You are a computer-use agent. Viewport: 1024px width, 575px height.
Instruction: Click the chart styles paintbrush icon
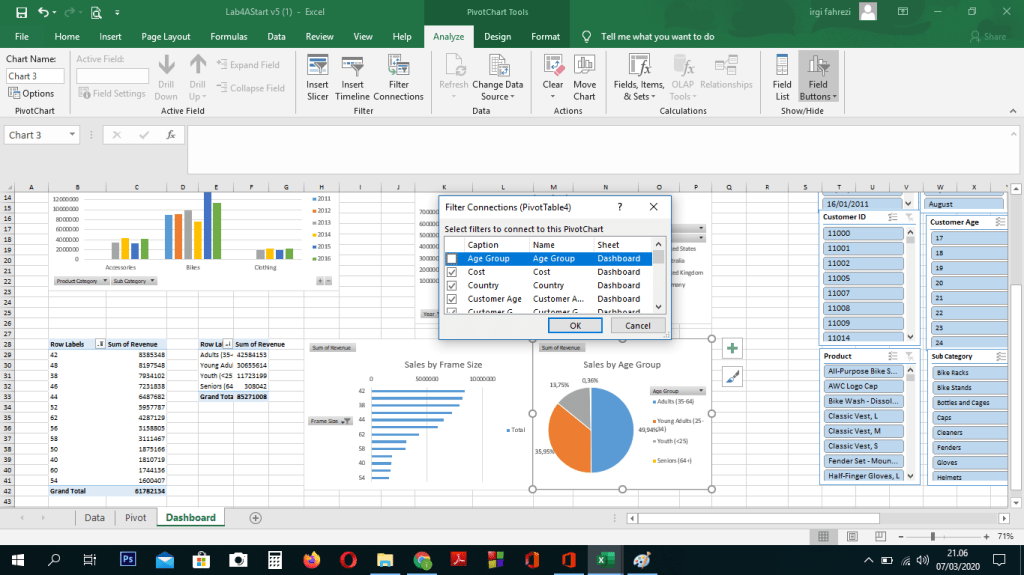pos(732,376)
